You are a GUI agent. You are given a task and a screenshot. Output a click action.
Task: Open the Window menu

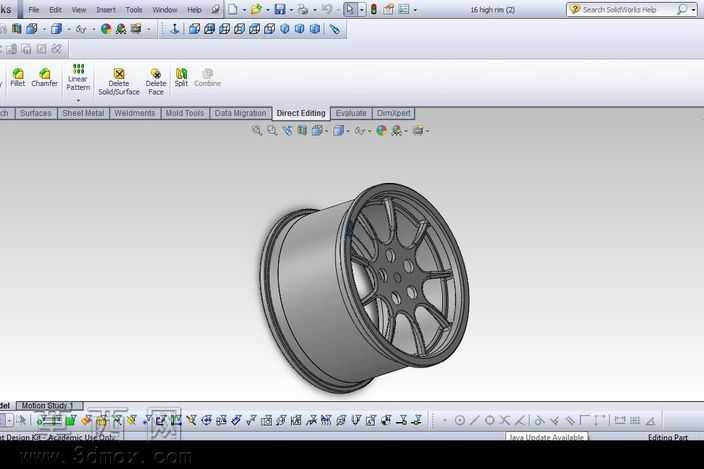(165, 9)
